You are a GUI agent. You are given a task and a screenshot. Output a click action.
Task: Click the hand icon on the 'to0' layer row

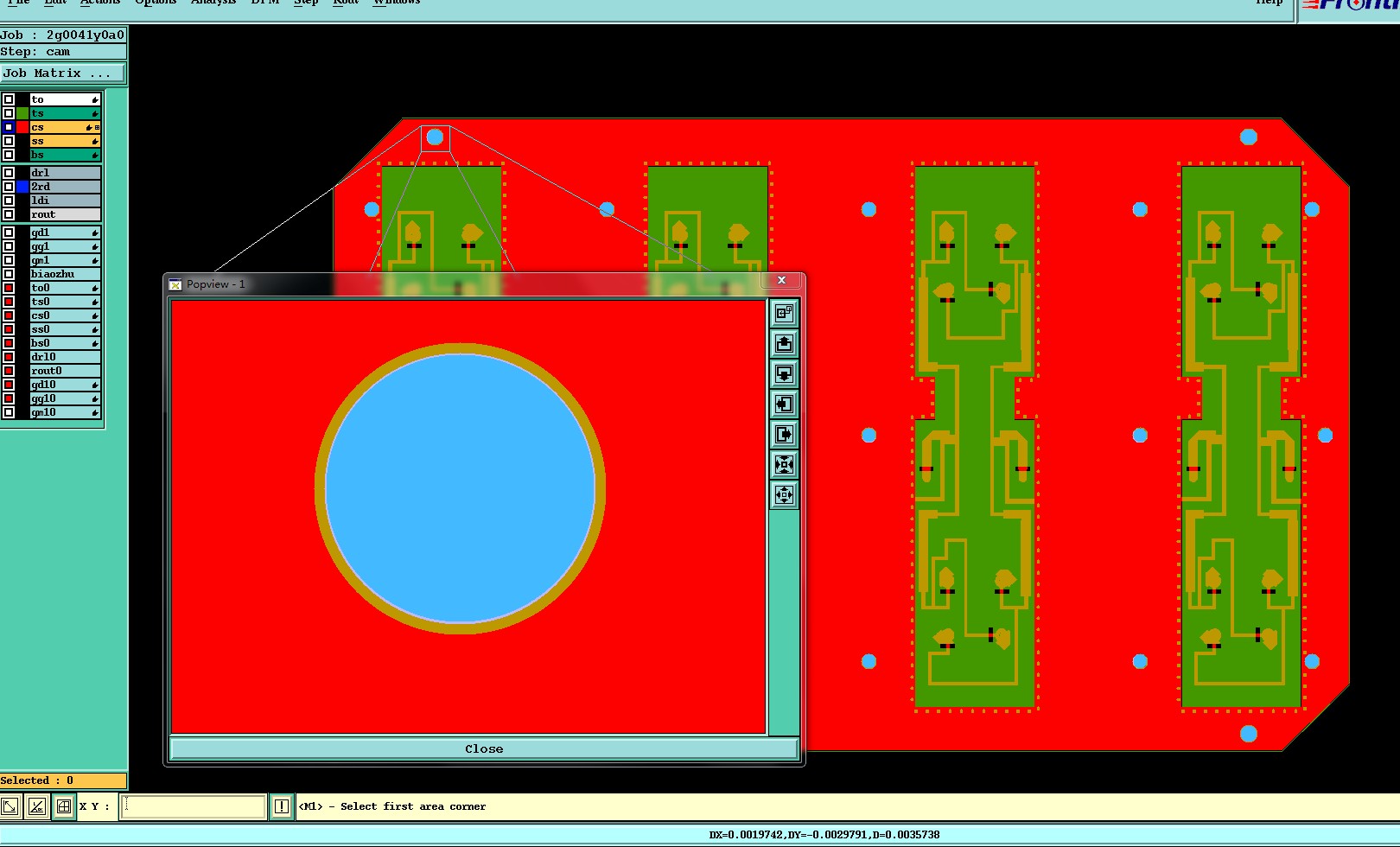coord(95,288)
